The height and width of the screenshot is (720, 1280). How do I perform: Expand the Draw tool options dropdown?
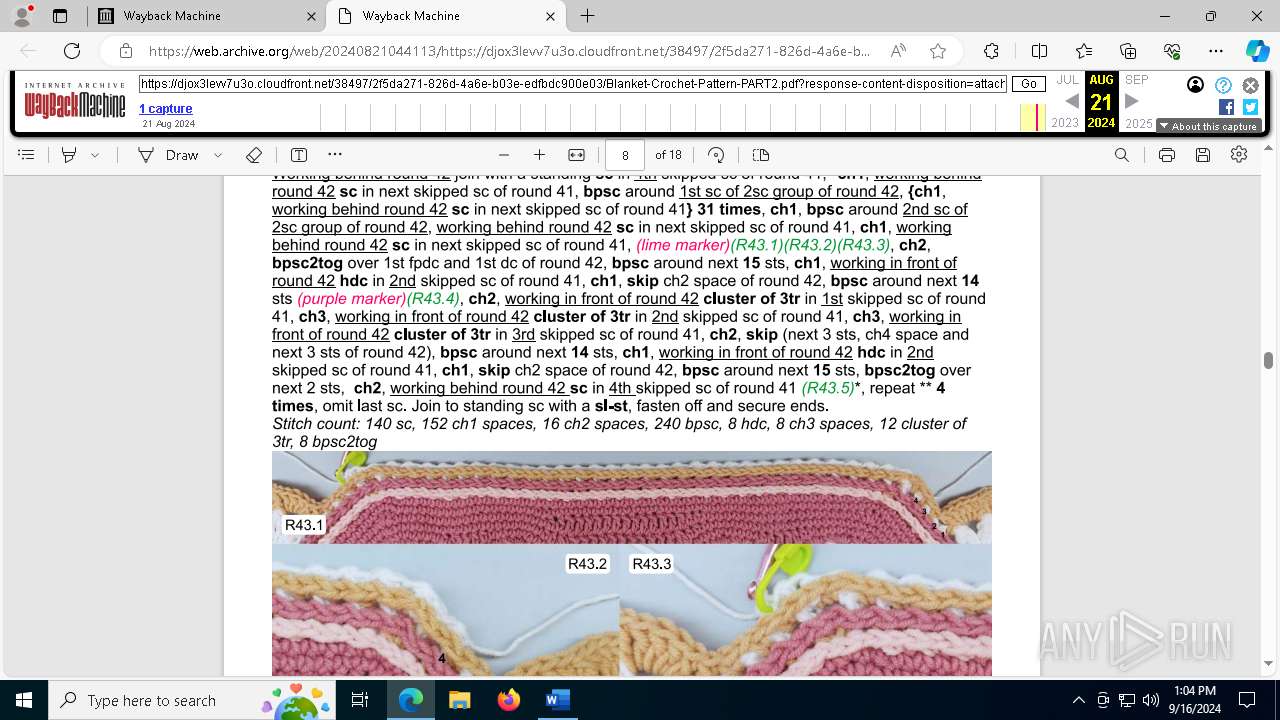pos(219,155)
